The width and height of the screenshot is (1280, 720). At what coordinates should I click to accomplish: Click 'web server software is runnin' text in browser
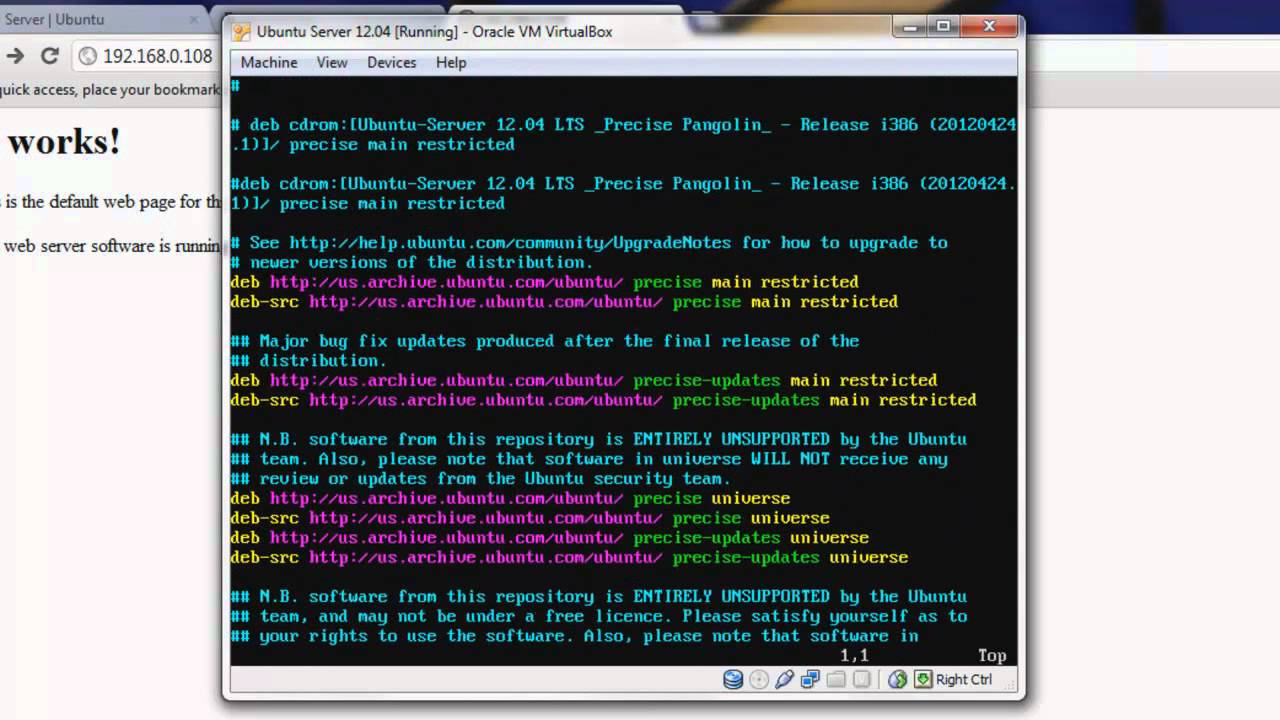click(x=111, y=245)
